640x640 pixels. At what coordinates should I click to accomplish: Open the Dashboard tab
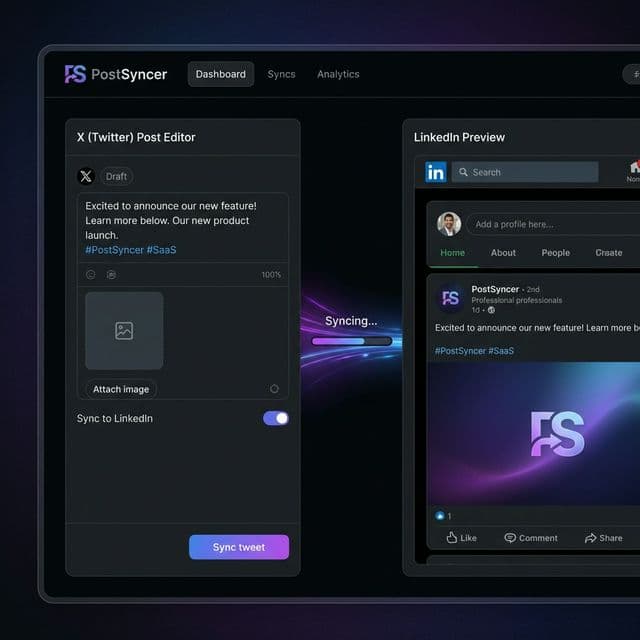(x=221, y=74)
